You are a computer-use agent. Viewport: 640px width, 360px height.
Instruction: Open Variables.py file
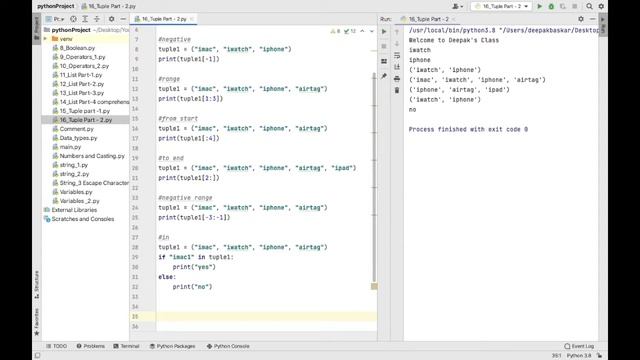pos(76,192)
